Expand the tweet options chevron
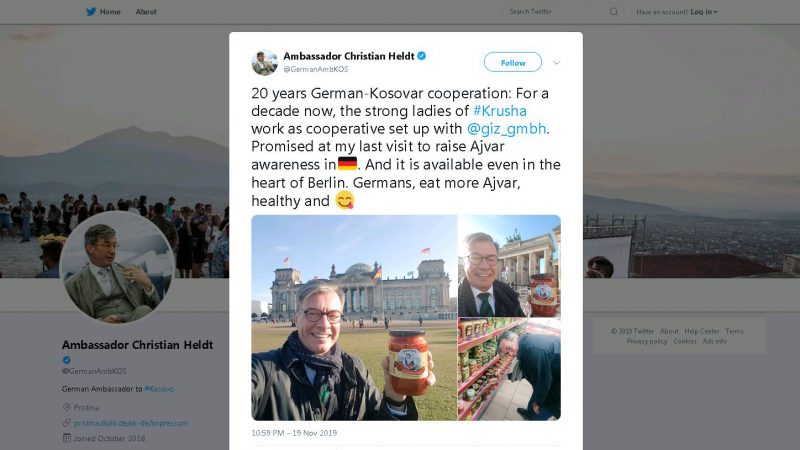This screenshot has width=800, height=450. click(556, 63)
